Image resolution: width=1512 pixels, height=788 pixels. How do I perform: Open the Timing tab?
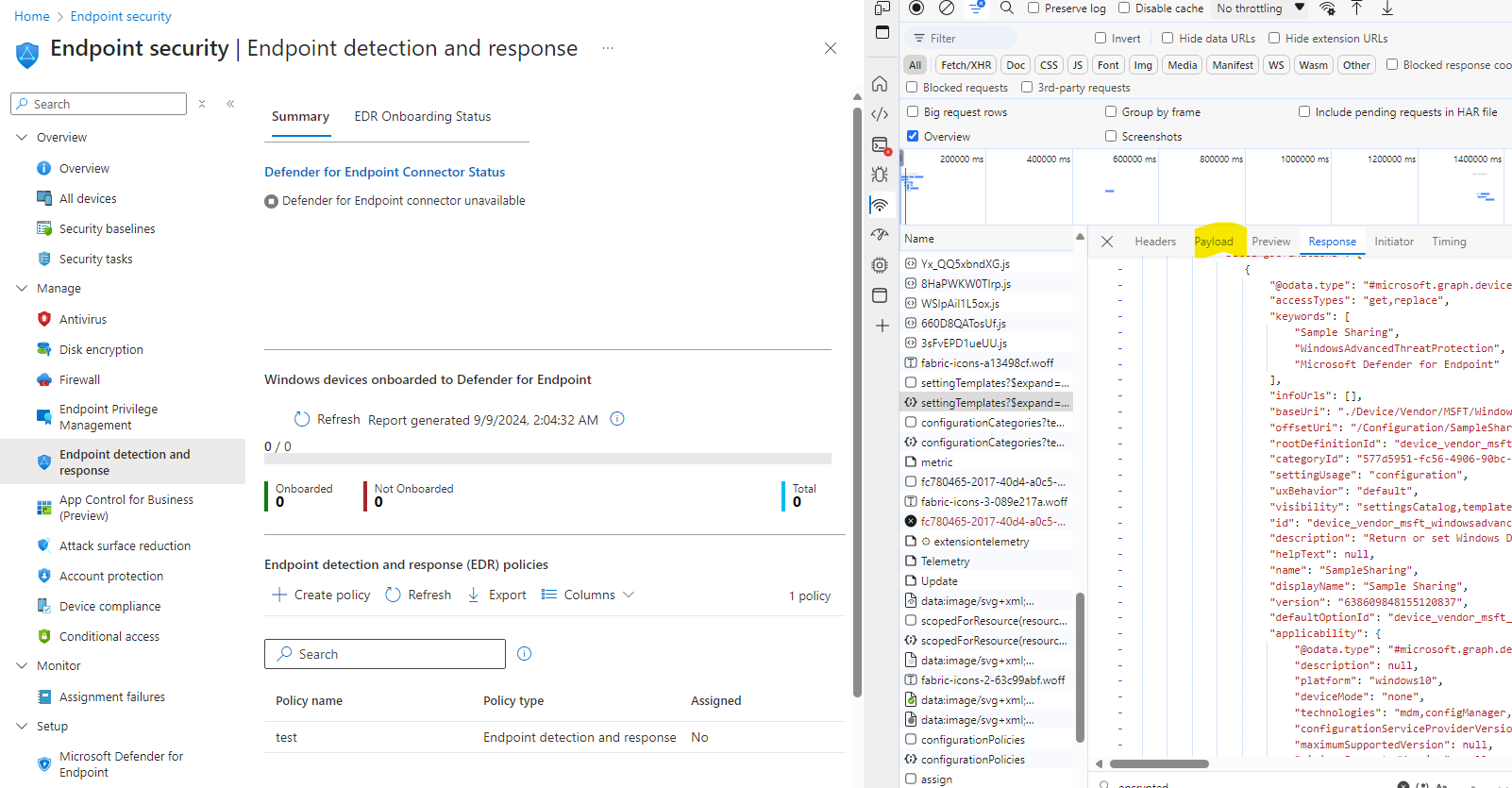[x=1449, y=242]
